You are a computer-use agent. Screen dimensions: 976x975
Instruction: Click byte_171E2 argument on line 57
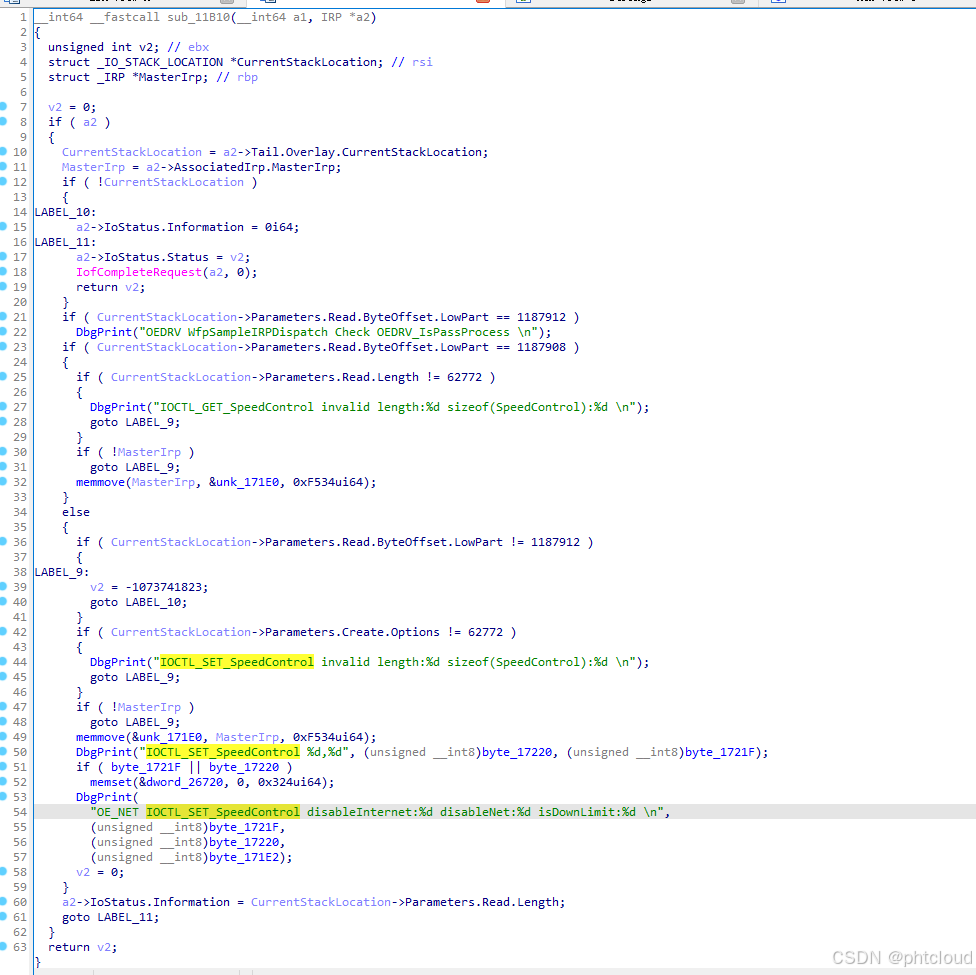243,857
